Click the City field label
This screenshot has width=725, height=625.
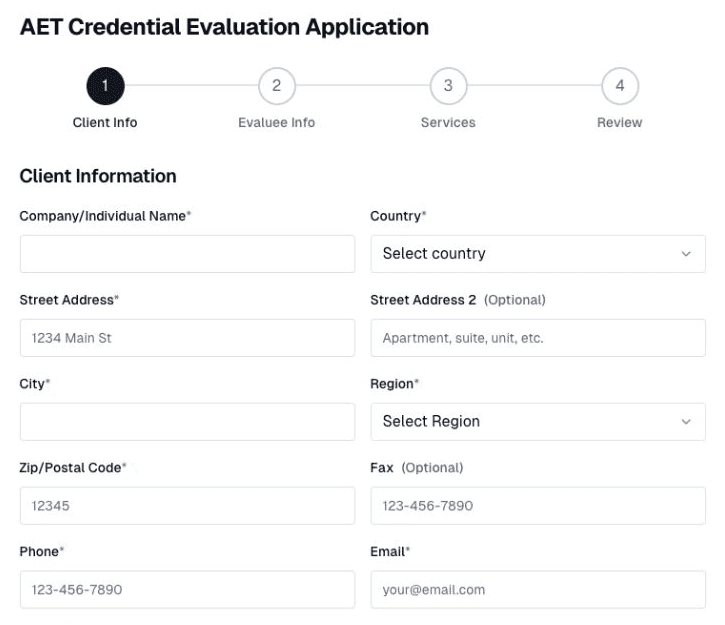(x=34, y=384)
